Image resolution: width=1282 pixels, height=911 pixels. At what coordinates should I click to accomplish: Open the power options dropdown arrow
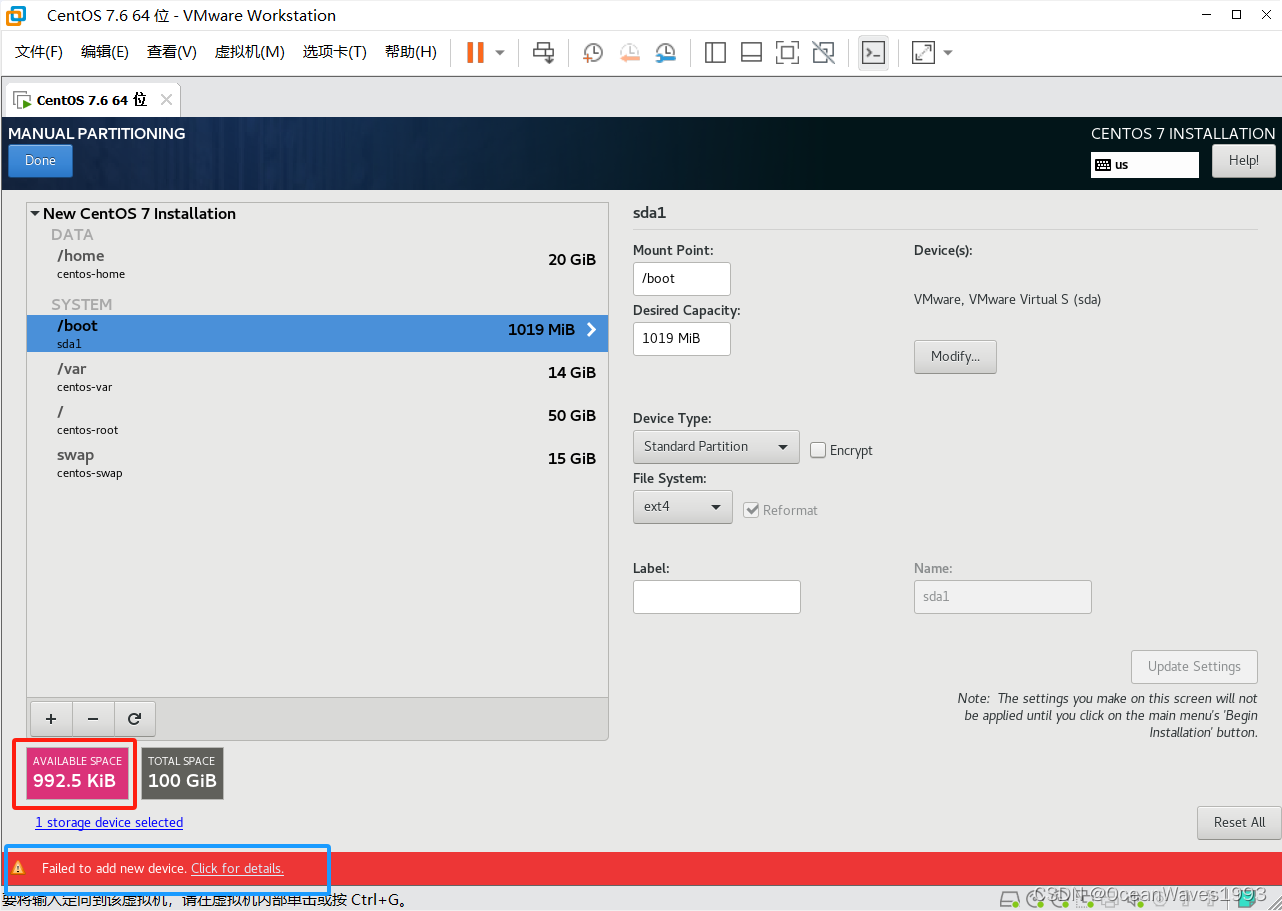(x=500, y=53)
